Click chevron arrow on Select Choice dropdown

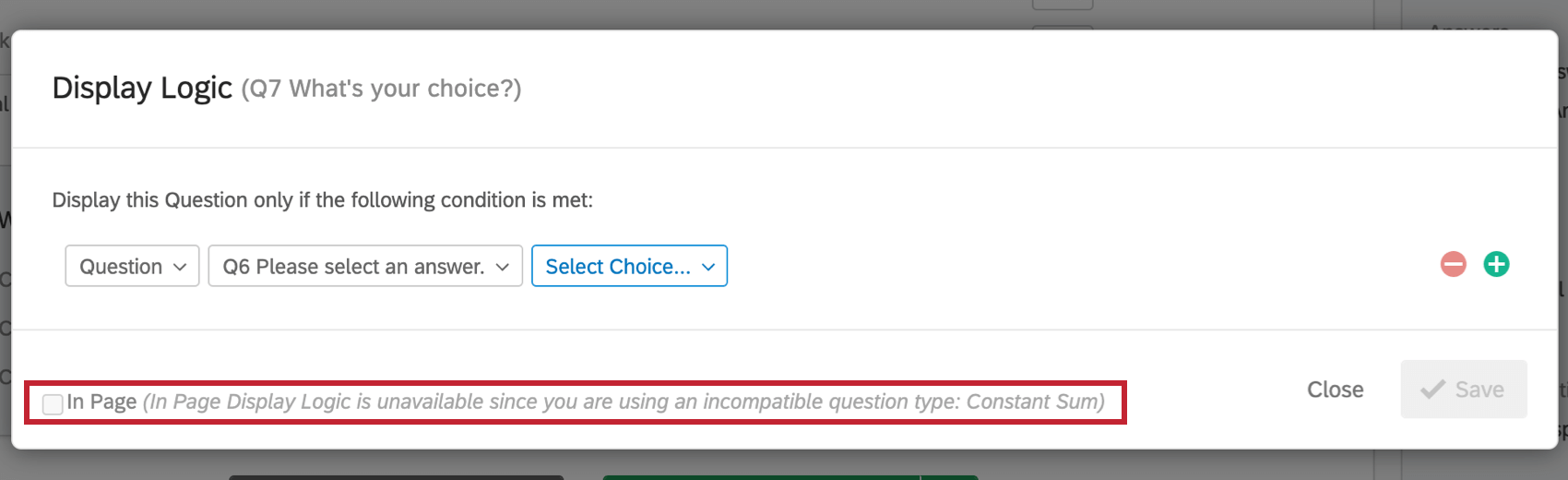click(x=708, y=267)
